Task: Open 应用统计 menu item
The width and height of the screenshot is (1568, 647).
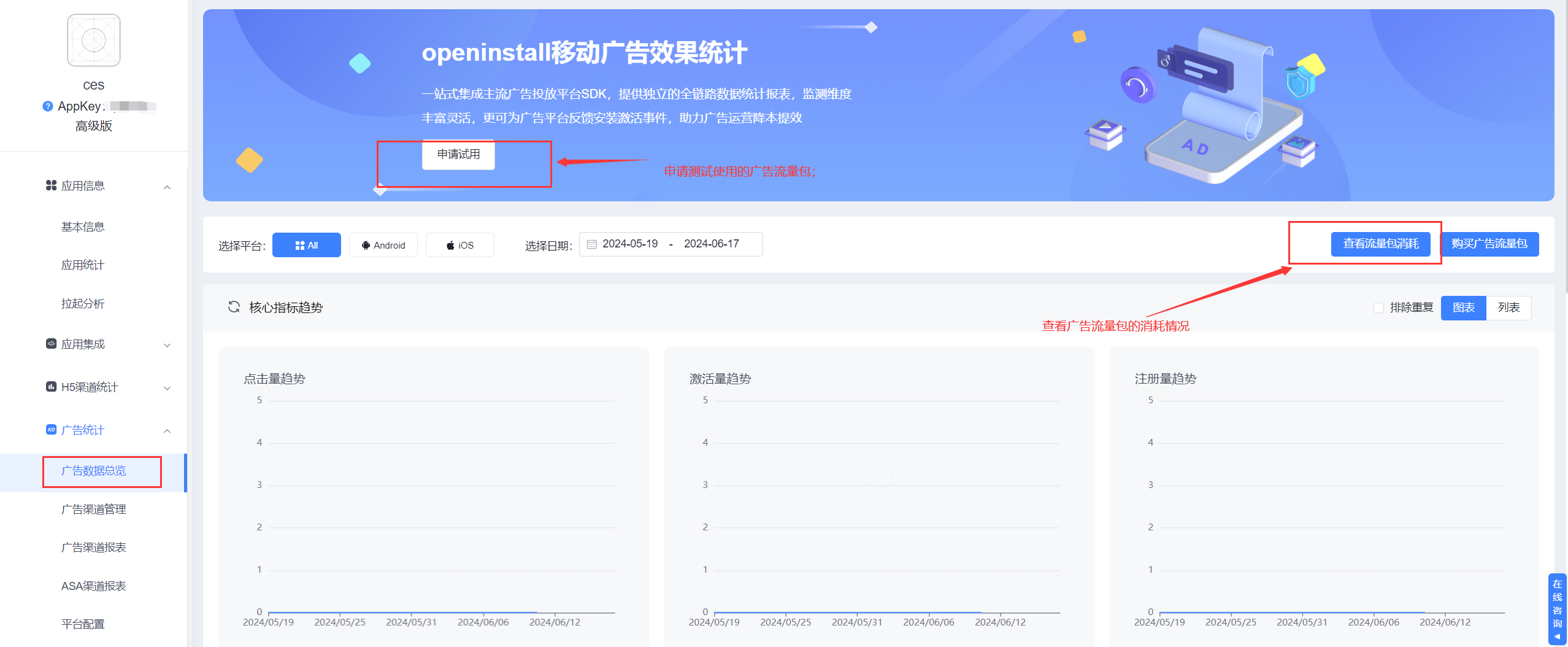Action: pyautogui.click(x=83, y=265)
